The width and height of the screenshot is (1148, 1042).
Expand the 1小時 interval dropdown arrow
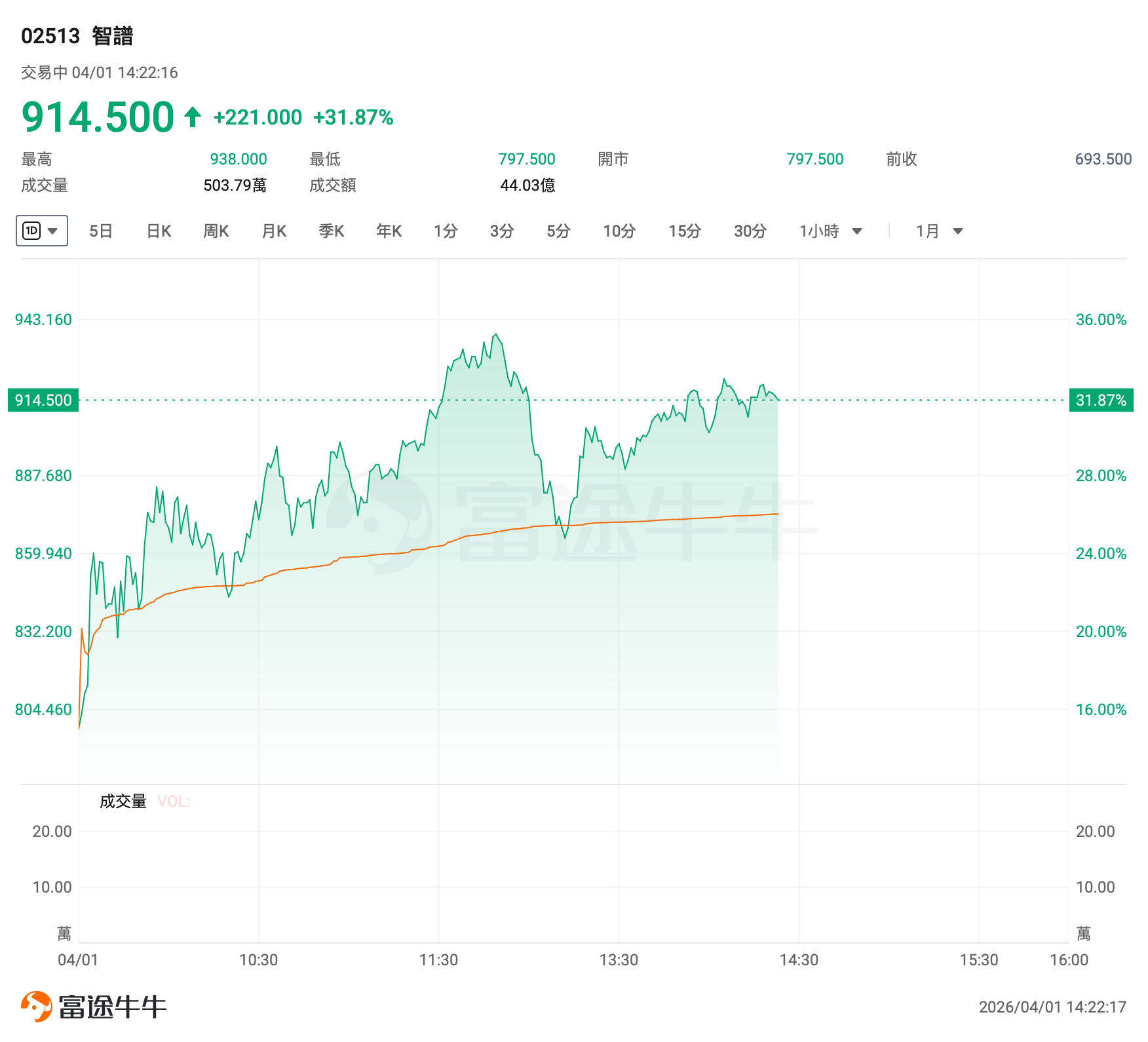[x=856, y=231]
